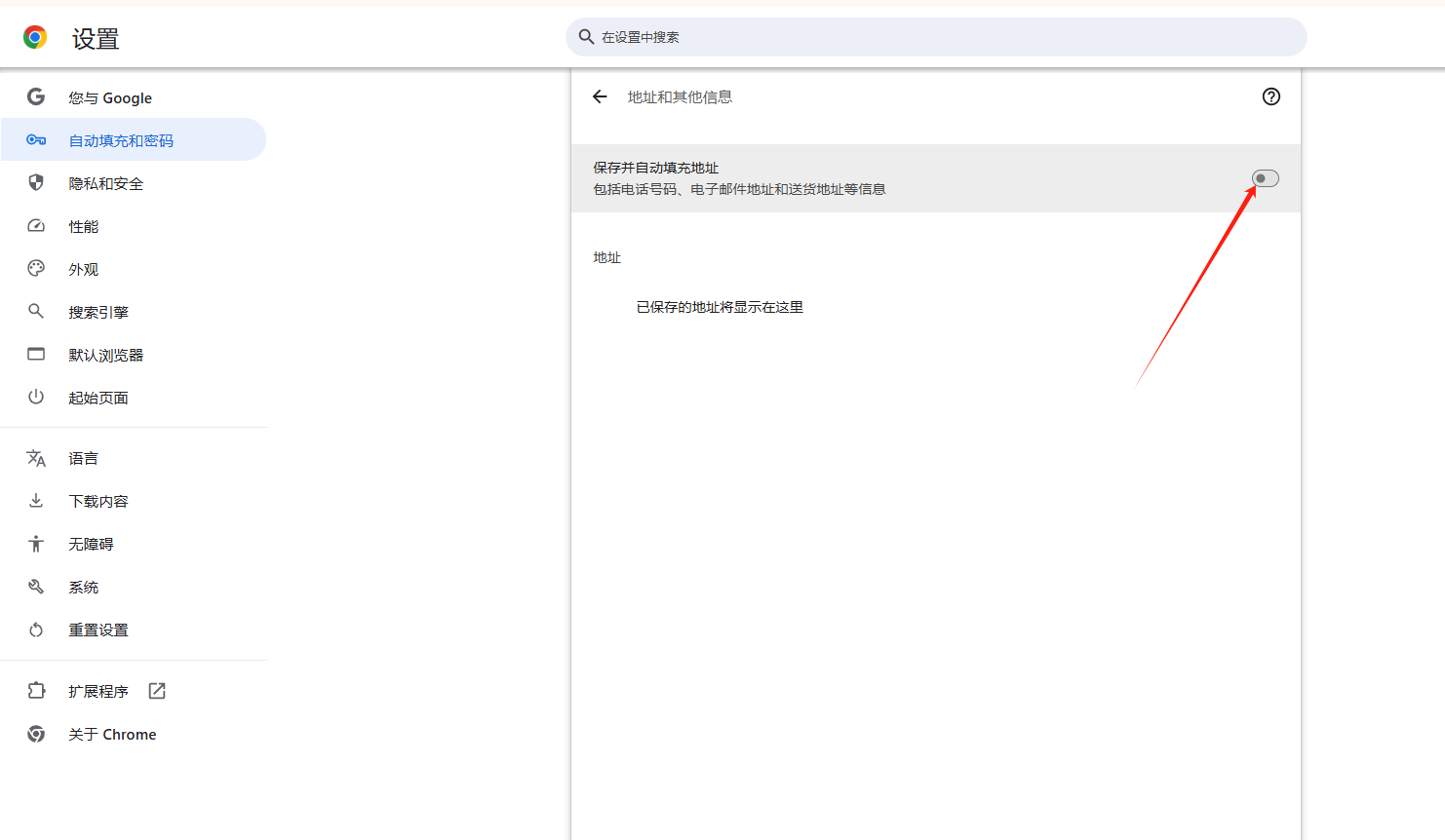1445x840 pixels.
Task: Open 默认浏览器 settings section
Action: 134,355
